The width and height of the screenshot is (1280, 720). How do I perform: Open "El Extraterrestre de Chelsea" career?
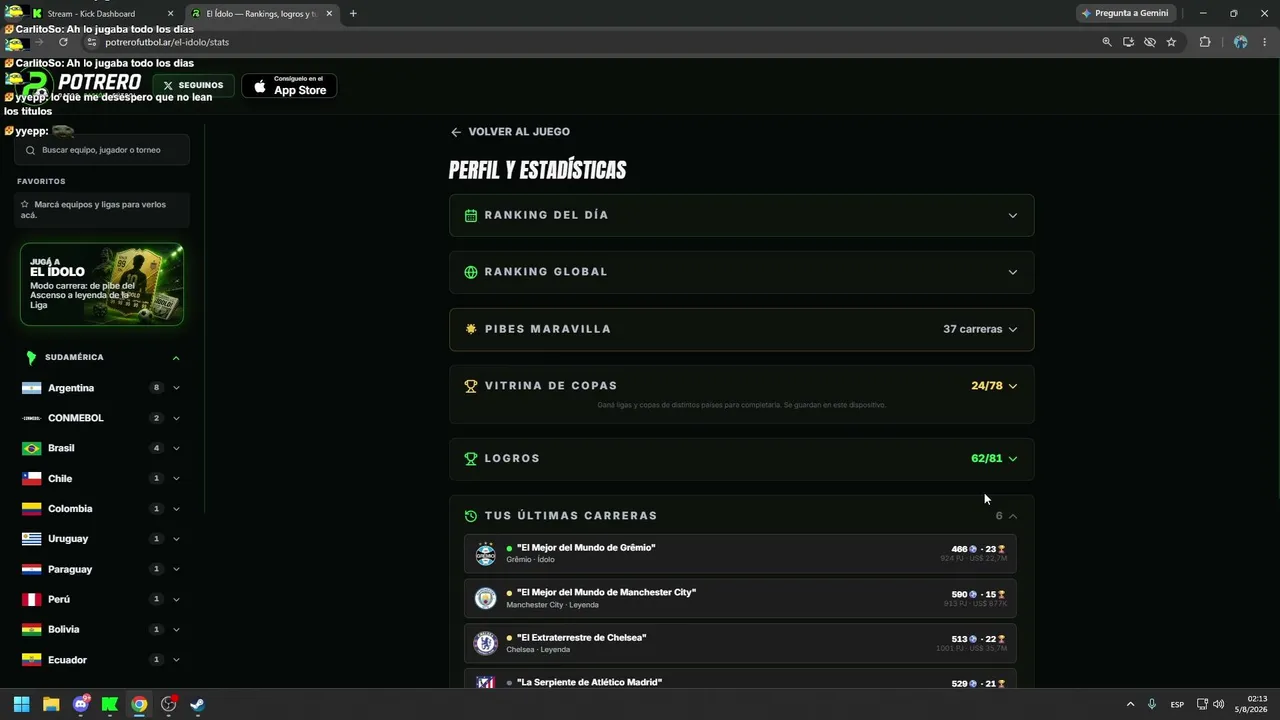tap(740, 643)
